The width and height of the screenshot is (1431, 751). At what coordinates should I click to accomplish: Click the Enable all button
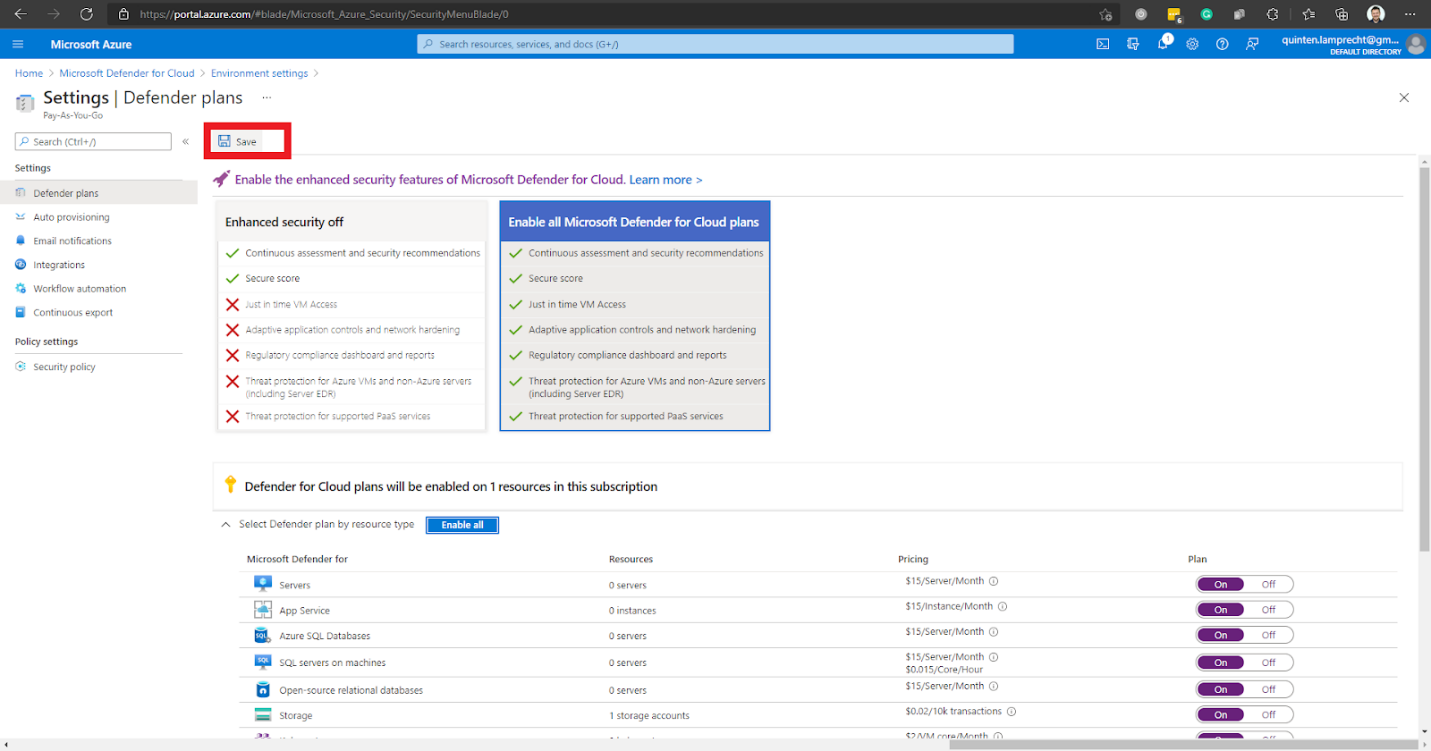[462, 525]
